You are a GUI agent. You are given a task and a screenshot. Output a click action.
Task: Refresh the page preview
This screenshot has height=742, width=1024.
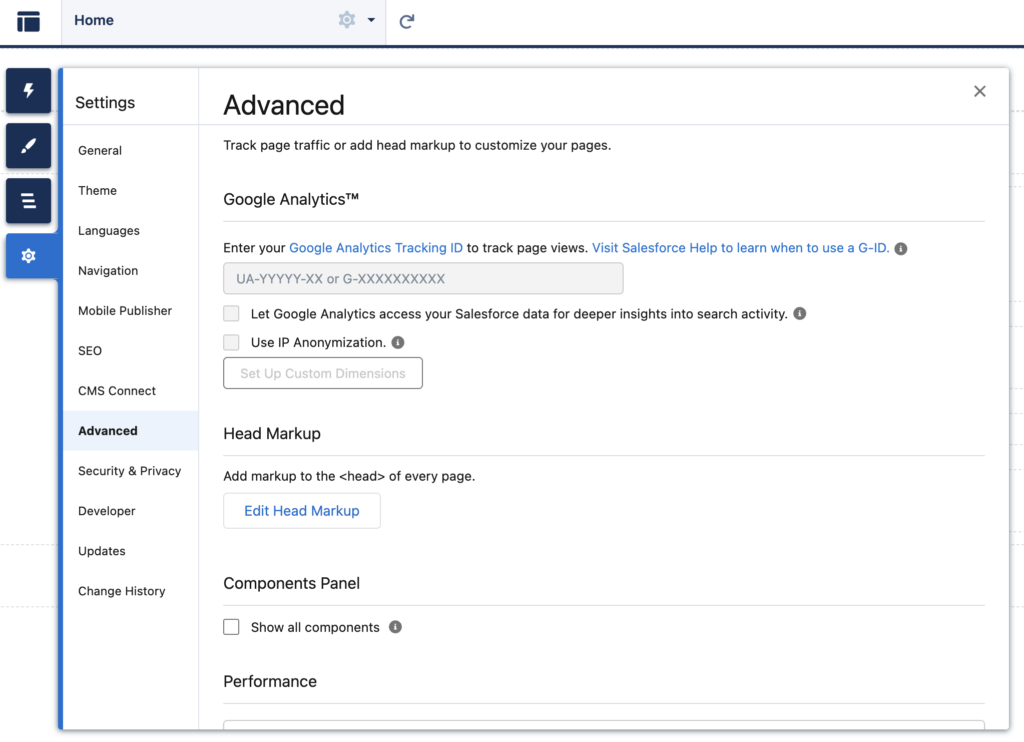(406, 20)
